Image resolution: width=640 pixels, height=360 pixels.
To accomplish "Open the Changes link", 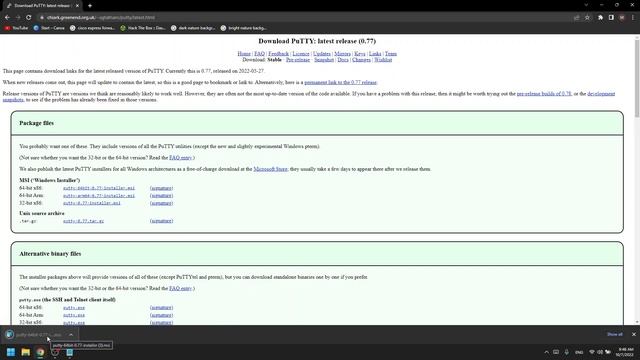I will point(361,60).
